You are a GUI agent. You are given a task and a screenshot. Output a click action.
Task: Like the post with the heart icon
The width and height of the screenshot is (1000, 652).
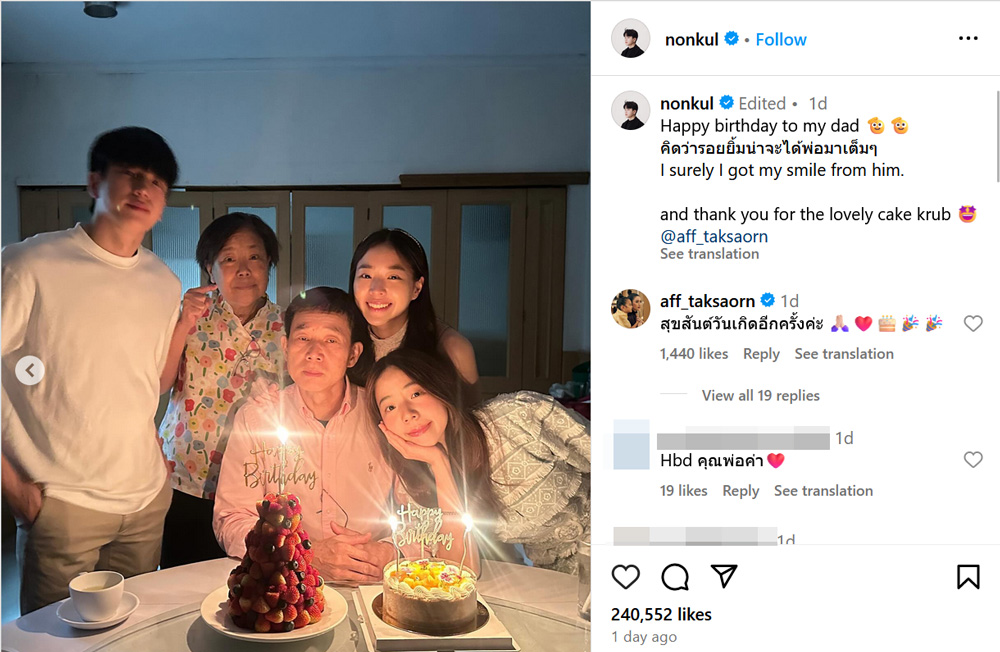(x=626, y=577)
